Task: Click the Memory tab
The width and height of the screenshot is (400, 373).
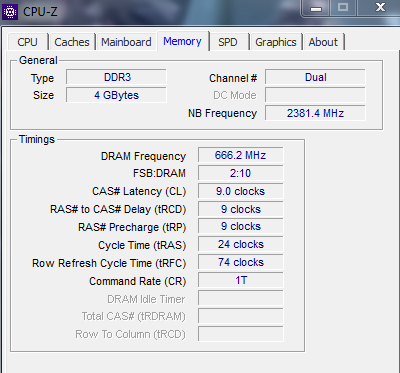Action: (182, 41)
